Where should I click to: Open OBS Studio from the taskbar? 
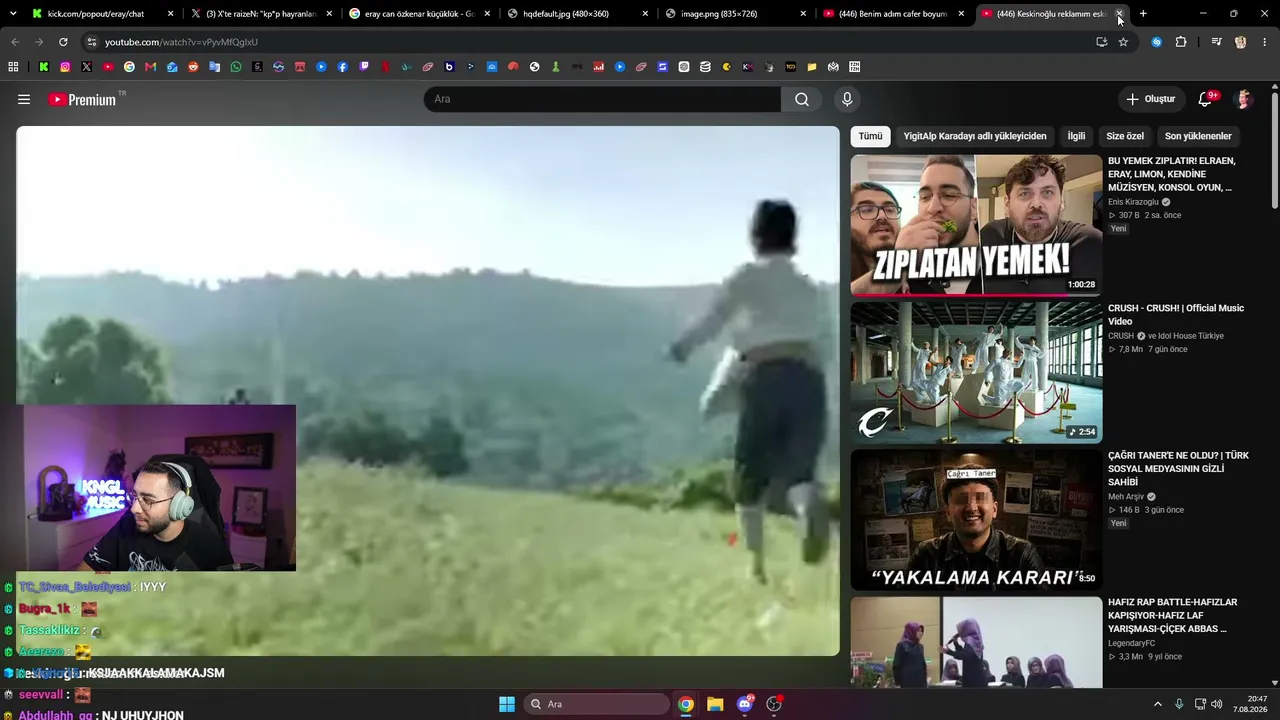pos(773,704)
